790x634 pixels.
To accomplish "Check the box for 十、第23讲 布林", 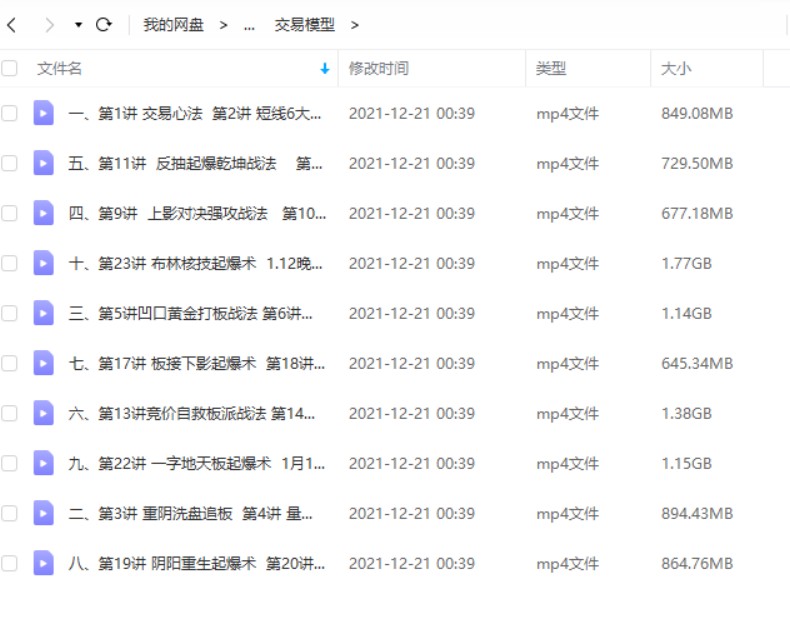I will point(9,263).
